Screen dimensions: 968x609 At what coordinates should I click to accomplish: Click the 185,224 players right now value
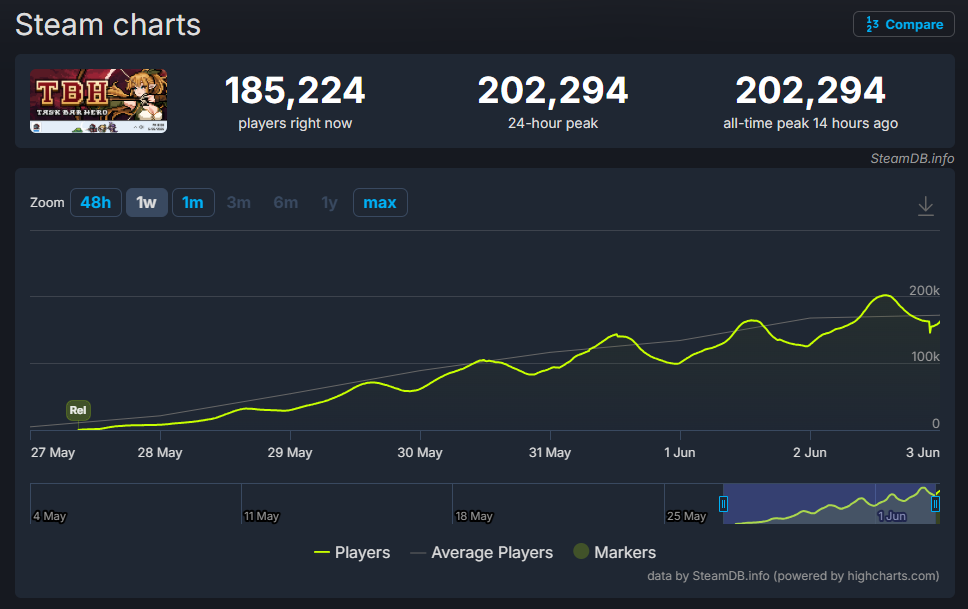[x=295, y=91]
